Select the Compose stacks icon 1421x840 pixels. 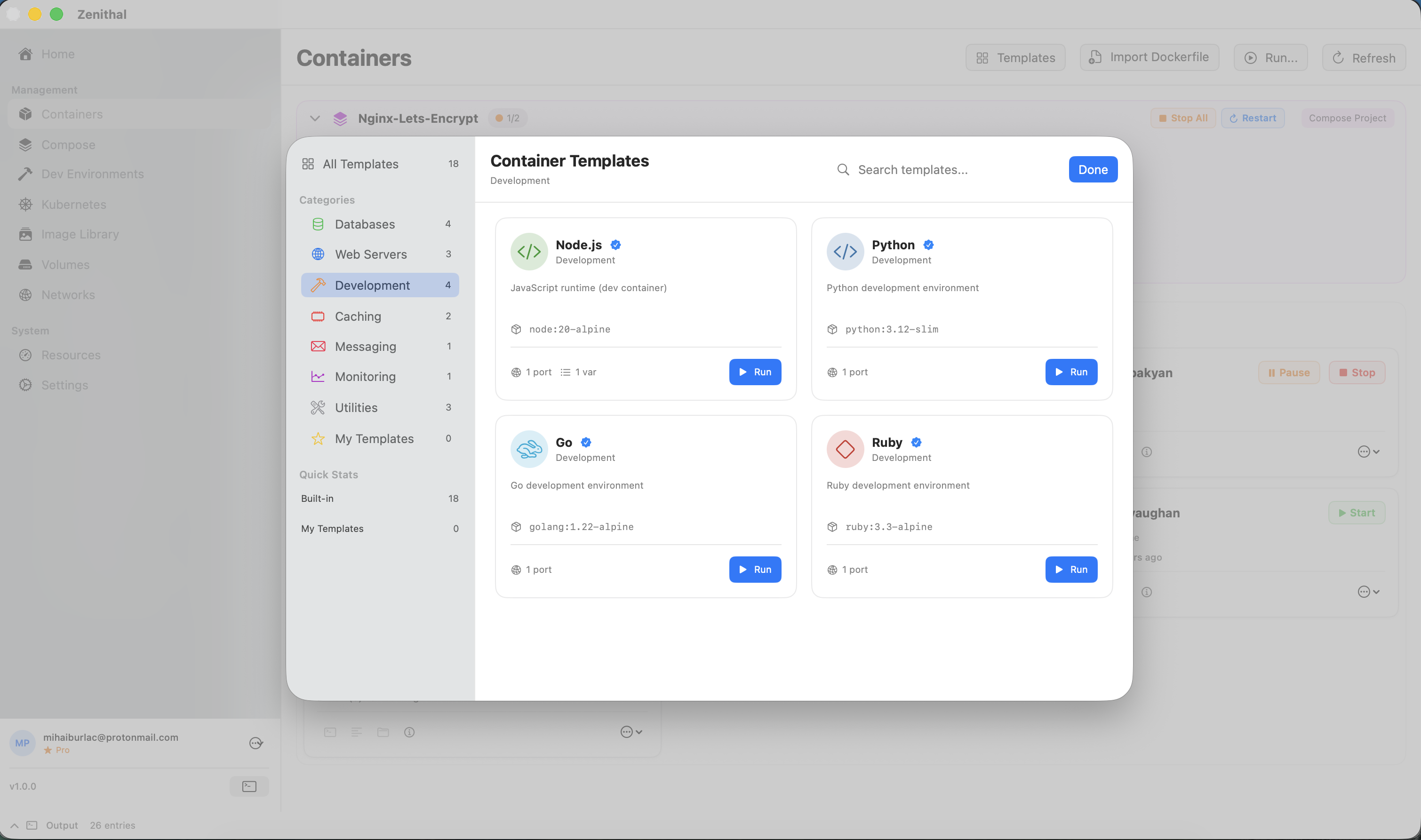(26, 144)
